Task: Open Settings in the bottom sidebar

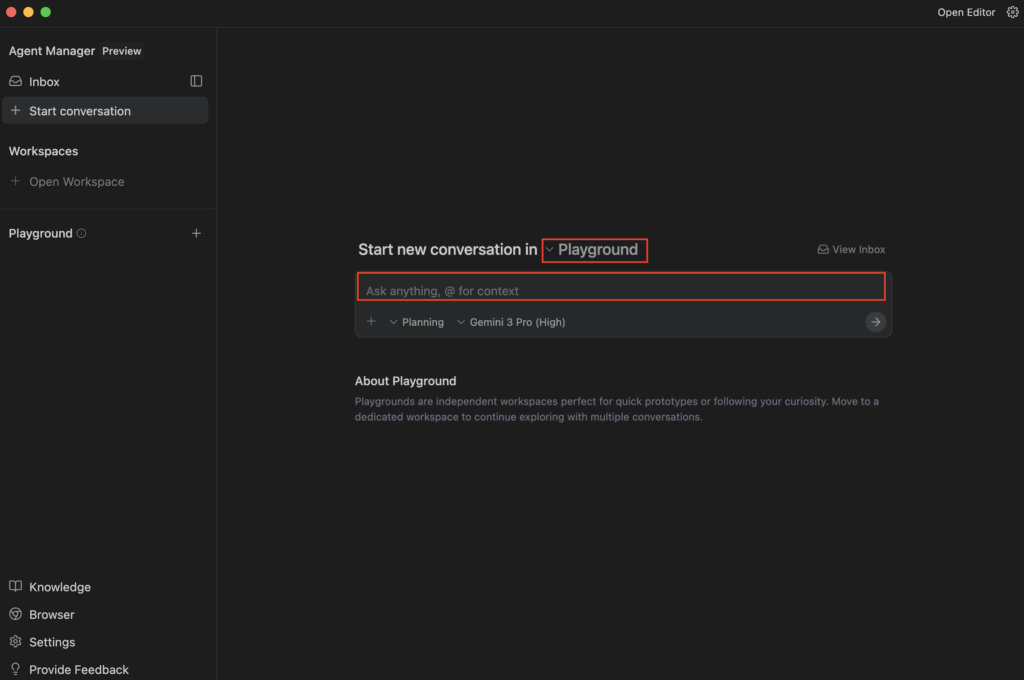Action: [51, 642]
